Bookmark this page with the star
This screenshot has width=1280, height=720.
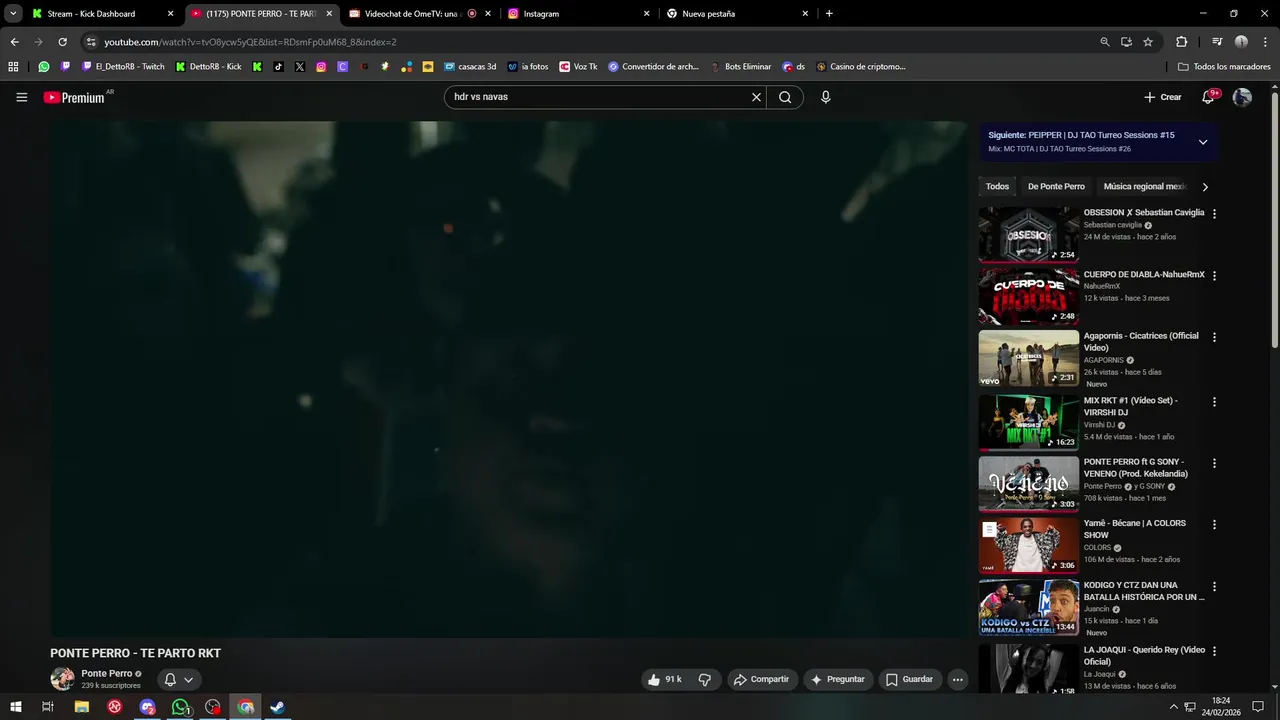coord(1148,42)
